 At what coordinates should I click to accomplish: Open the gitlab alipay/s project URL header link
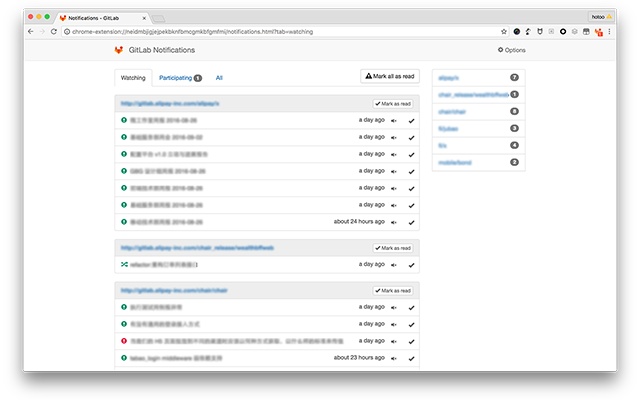click(170, 104)
